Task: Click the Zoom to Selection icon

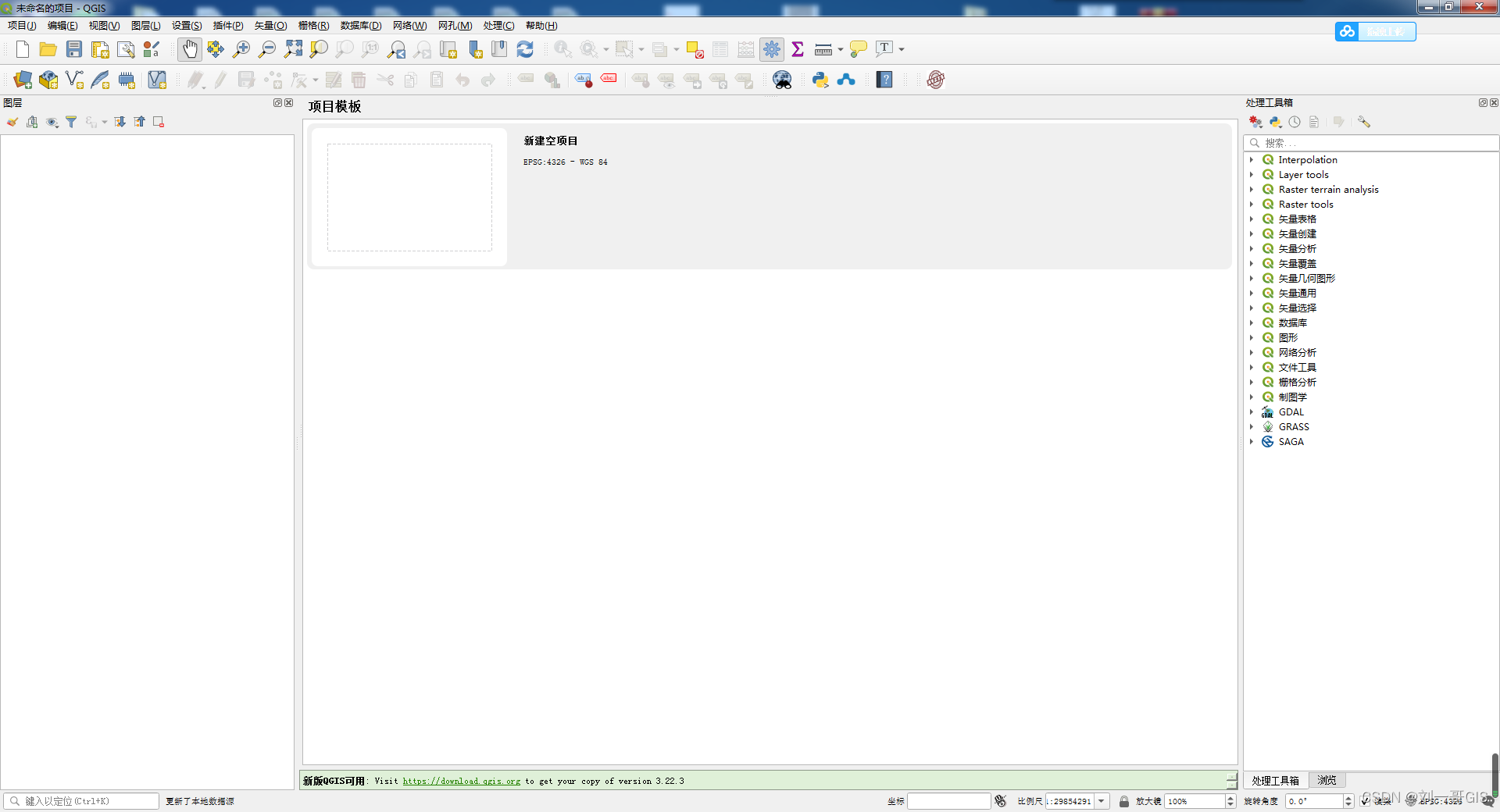Action: 319,49
